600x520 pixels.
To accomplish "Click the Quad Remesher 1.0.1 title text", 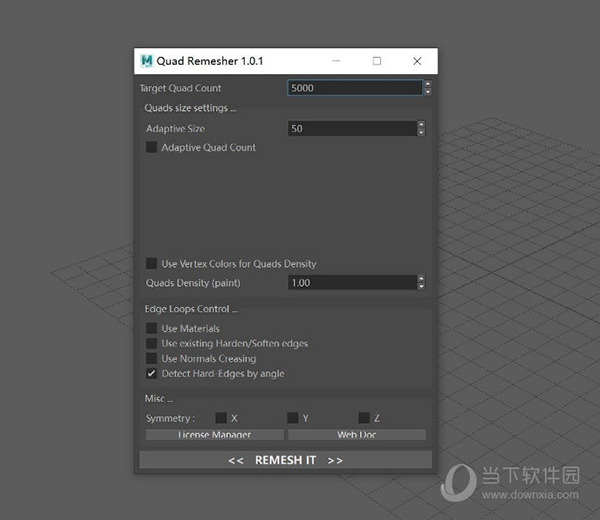I will (210, 61).
